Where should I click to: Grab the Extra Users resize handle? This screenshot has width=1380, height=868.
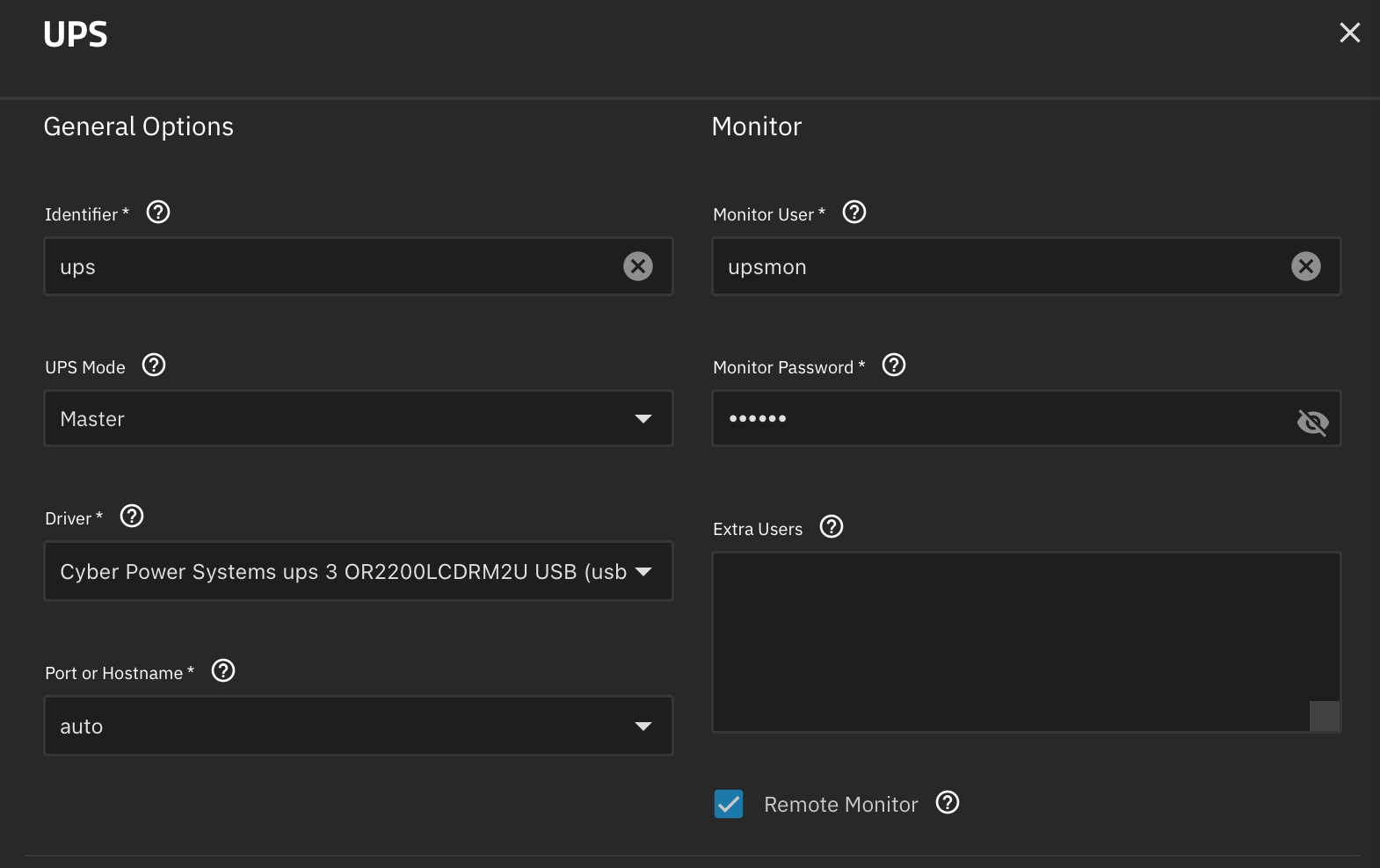pyautogui.click(x=1325, y=716)
